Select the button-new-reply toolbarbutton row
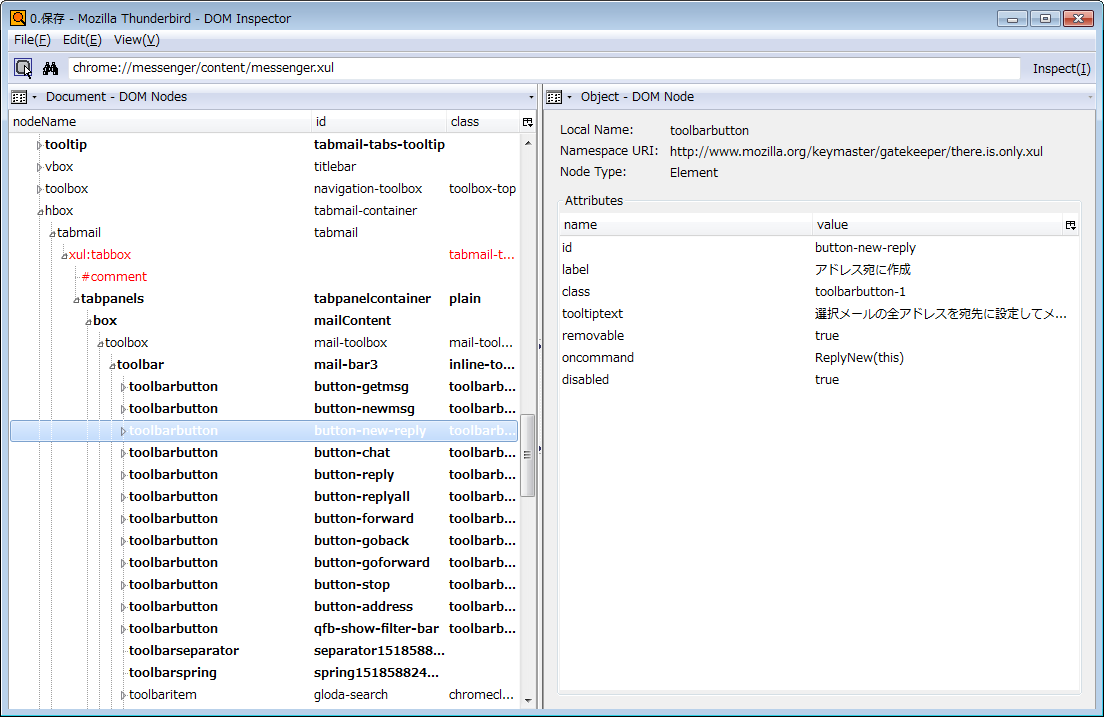Screen dimensions: 1104x717 (x=265, y=430)
